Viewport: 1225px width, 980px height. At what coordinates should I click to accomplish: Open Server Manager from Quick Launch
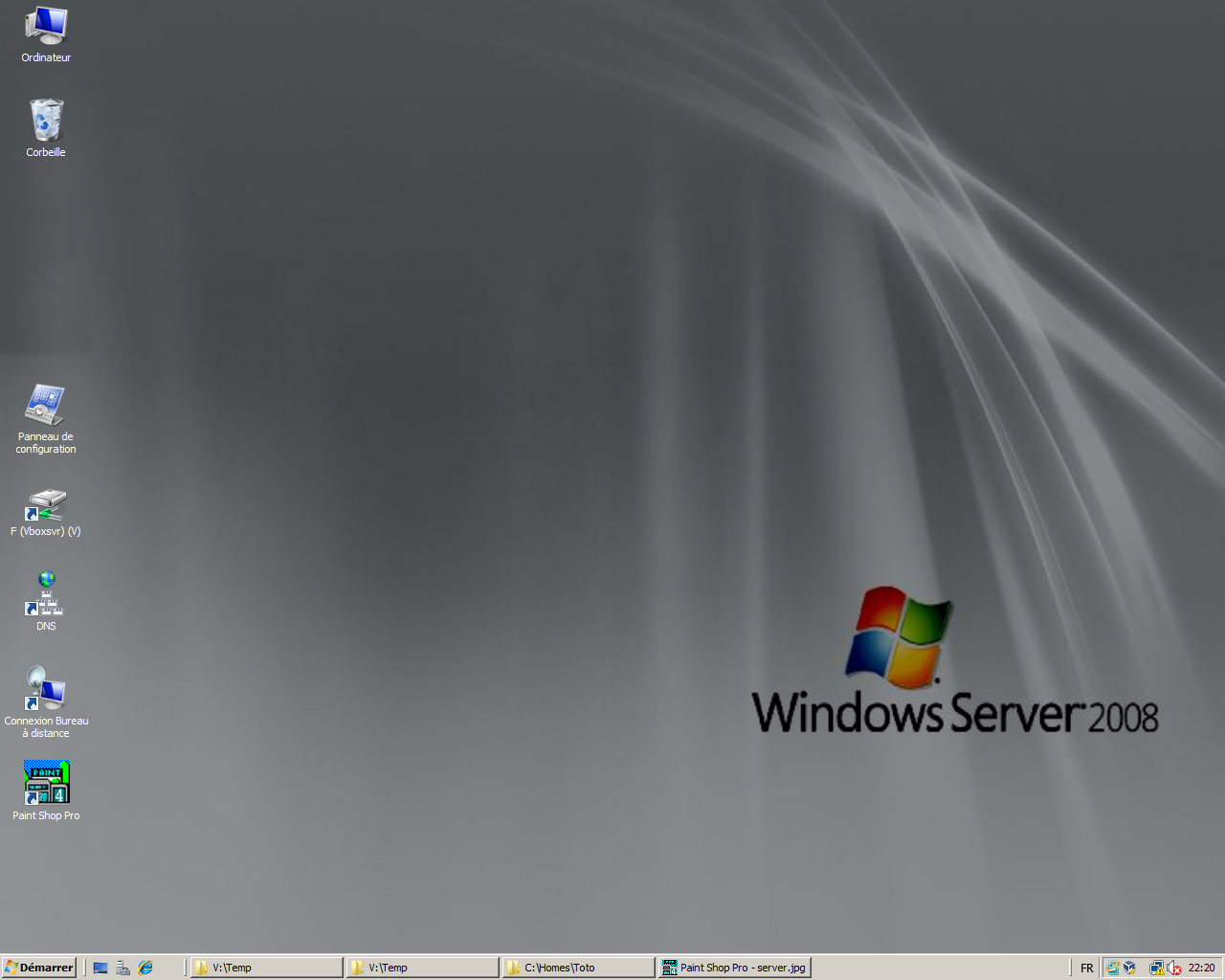pyautogui.click(x=122, y=968)
